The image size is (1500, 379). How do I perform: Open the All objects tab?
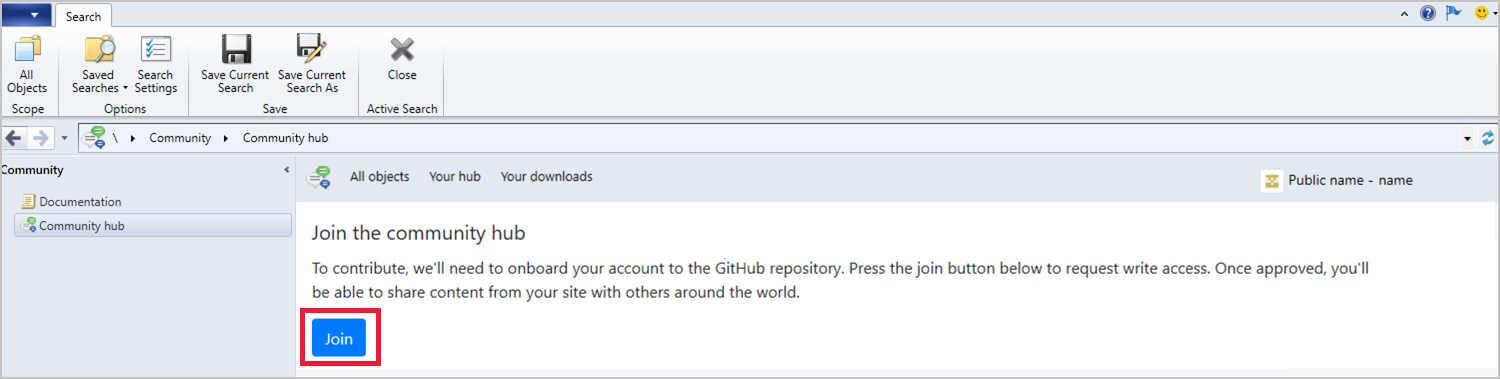(x=379, y=176)
